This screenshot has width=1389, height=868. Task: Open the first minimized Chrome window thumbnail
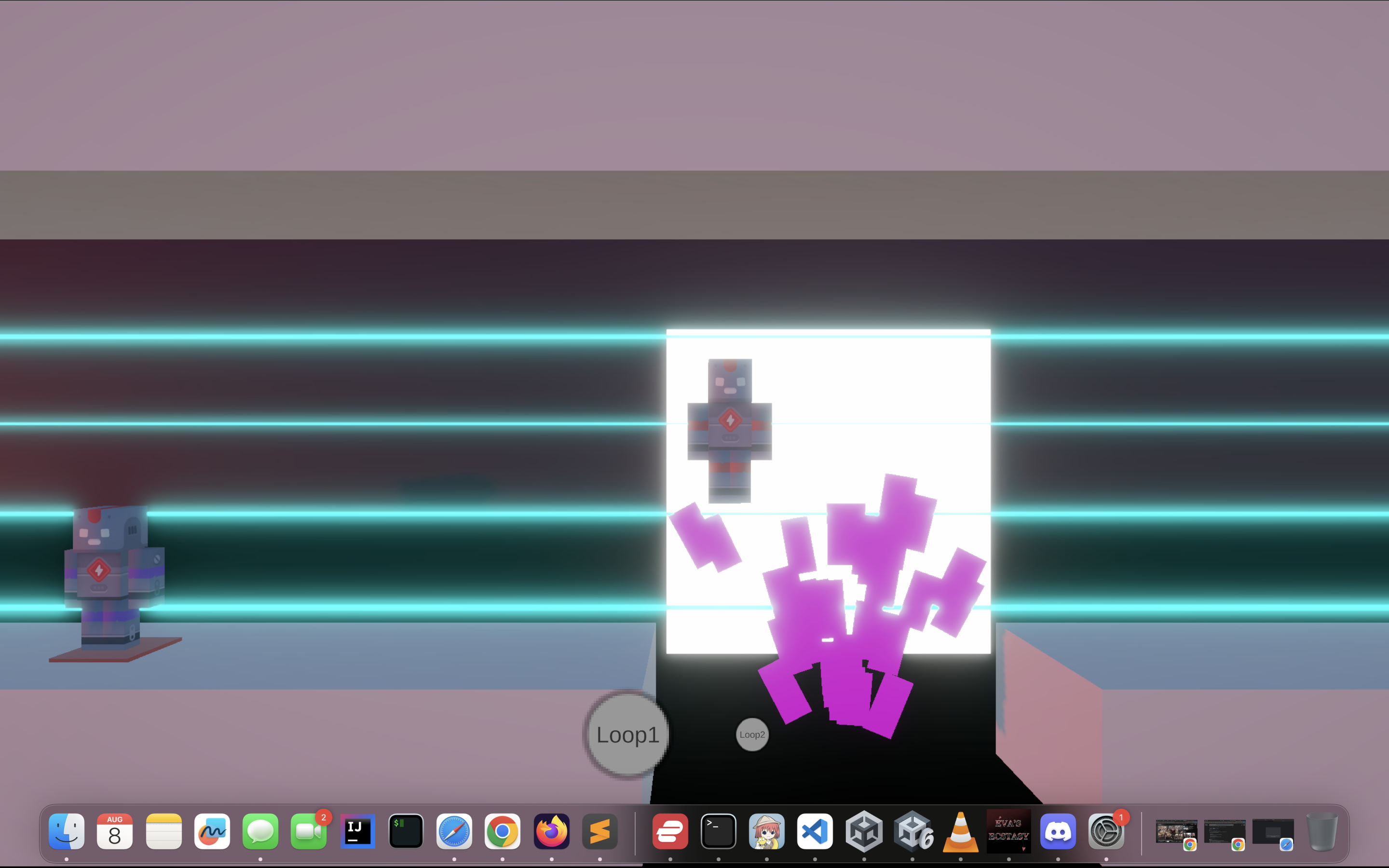[x=1176, y=831]
